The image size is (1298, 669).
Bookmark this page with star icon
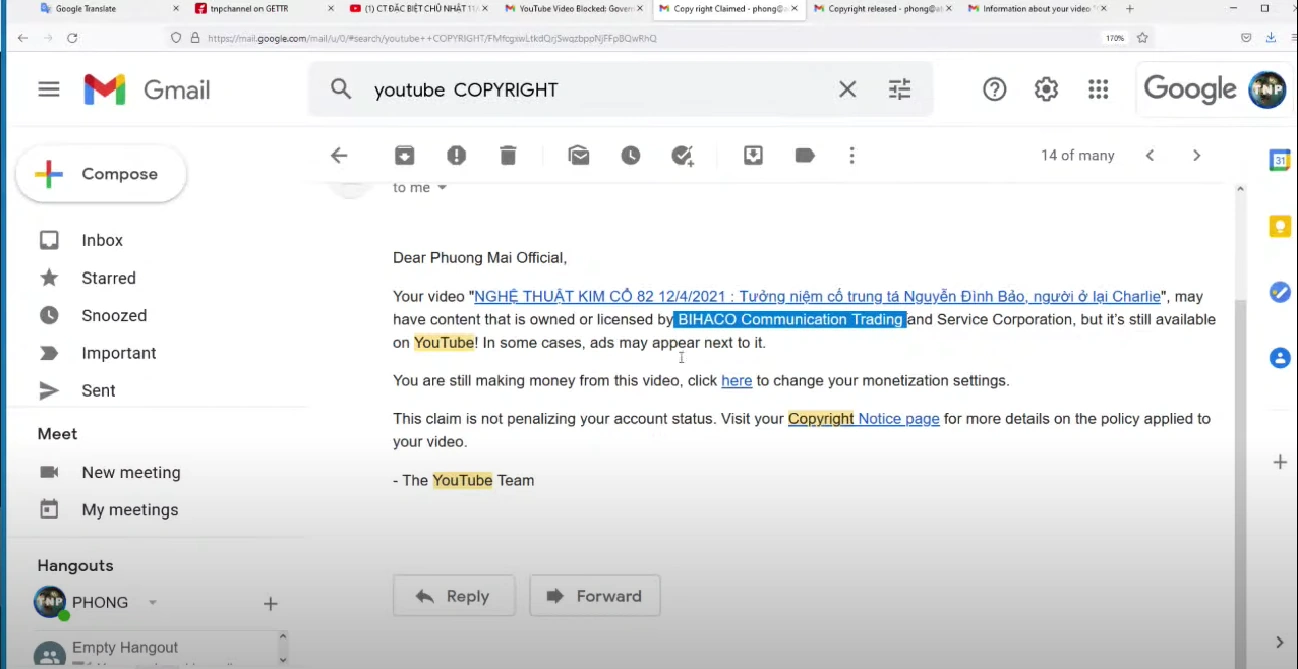1142,38
